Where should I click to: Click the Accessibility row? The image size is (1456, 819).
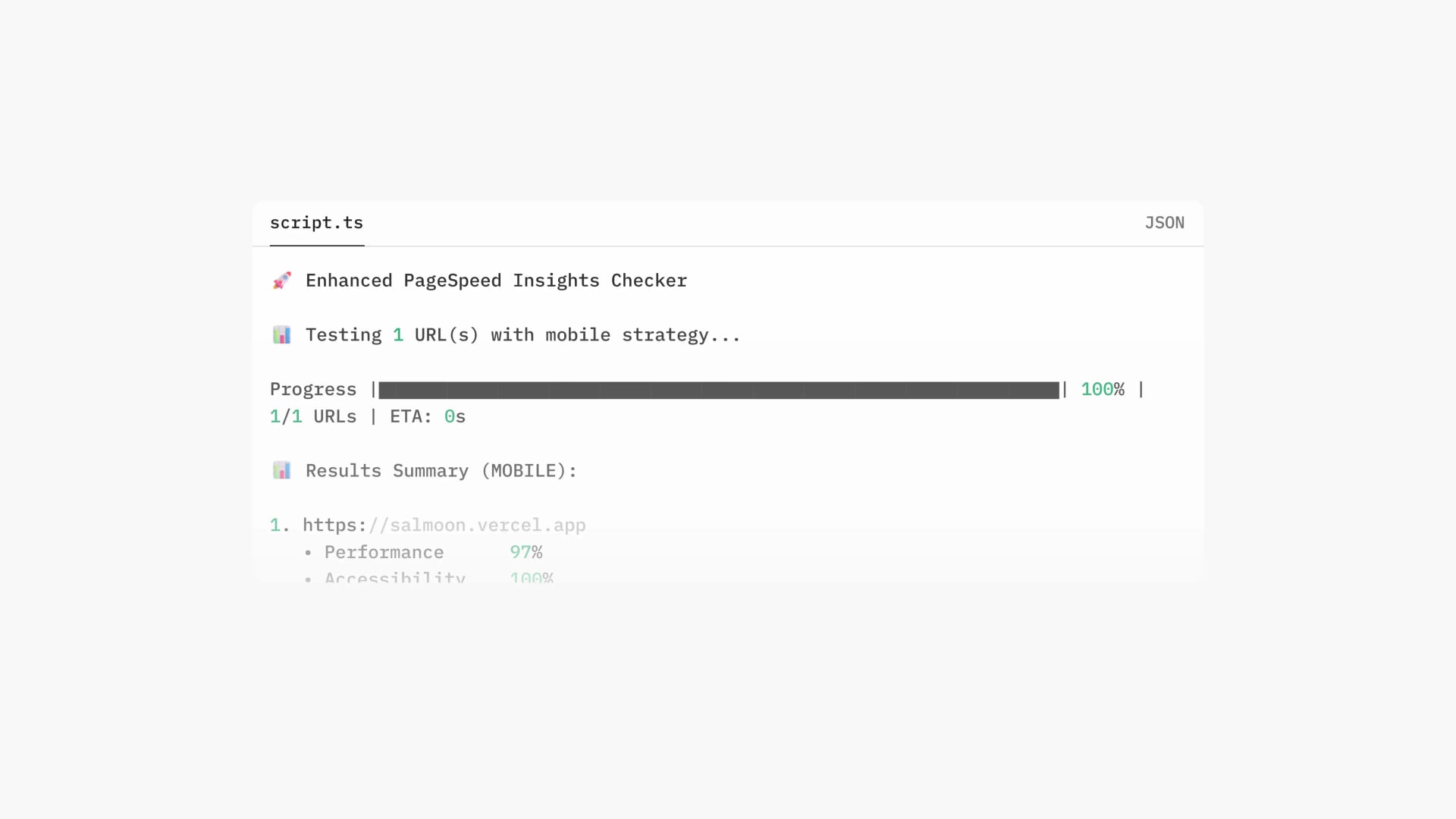pyautogui.click(x=428, y=578)
